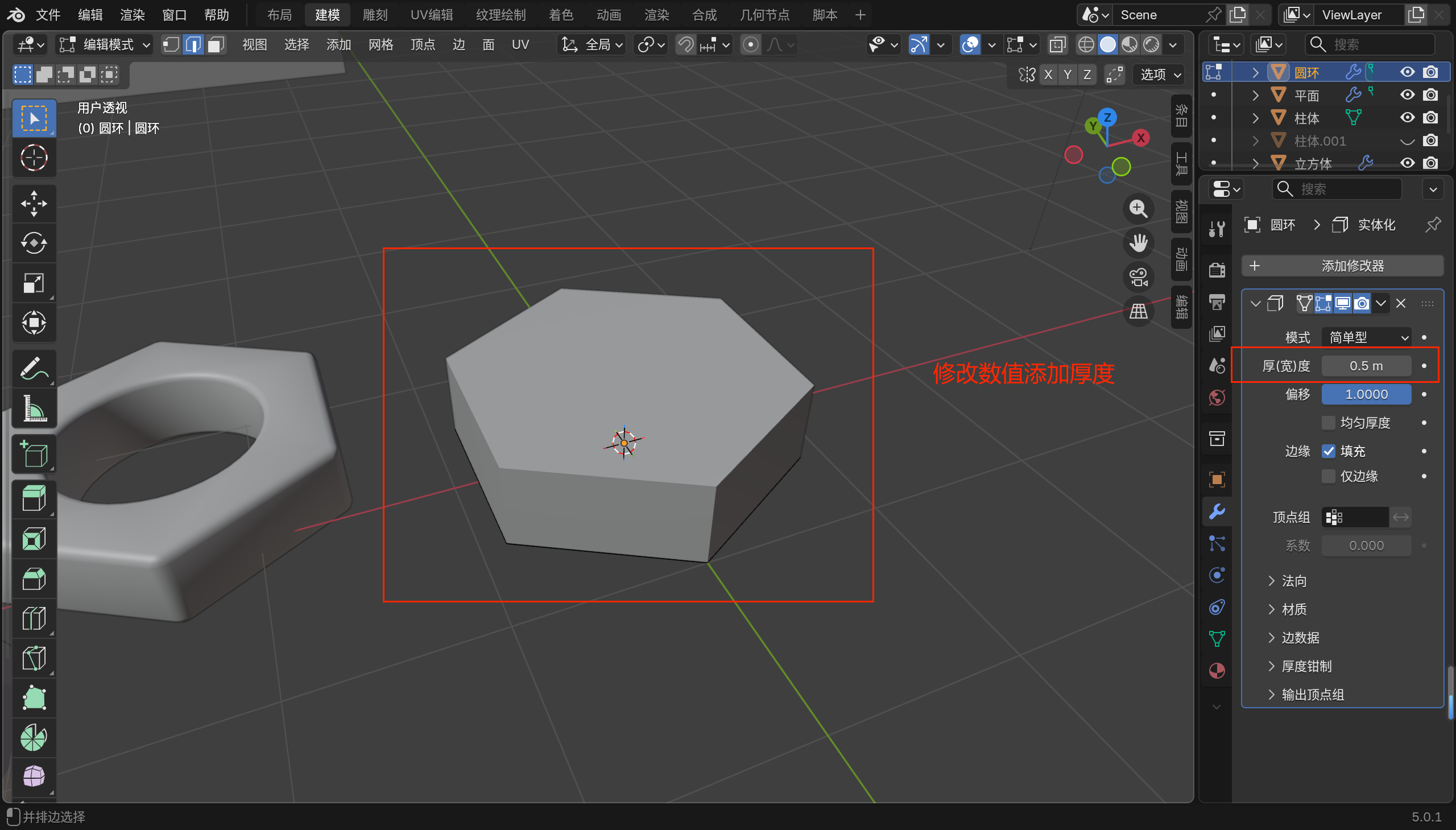This screenshot has height=830, width=1456.
Task: Expand the 法向 subpanel
Action: [1293, 581]
